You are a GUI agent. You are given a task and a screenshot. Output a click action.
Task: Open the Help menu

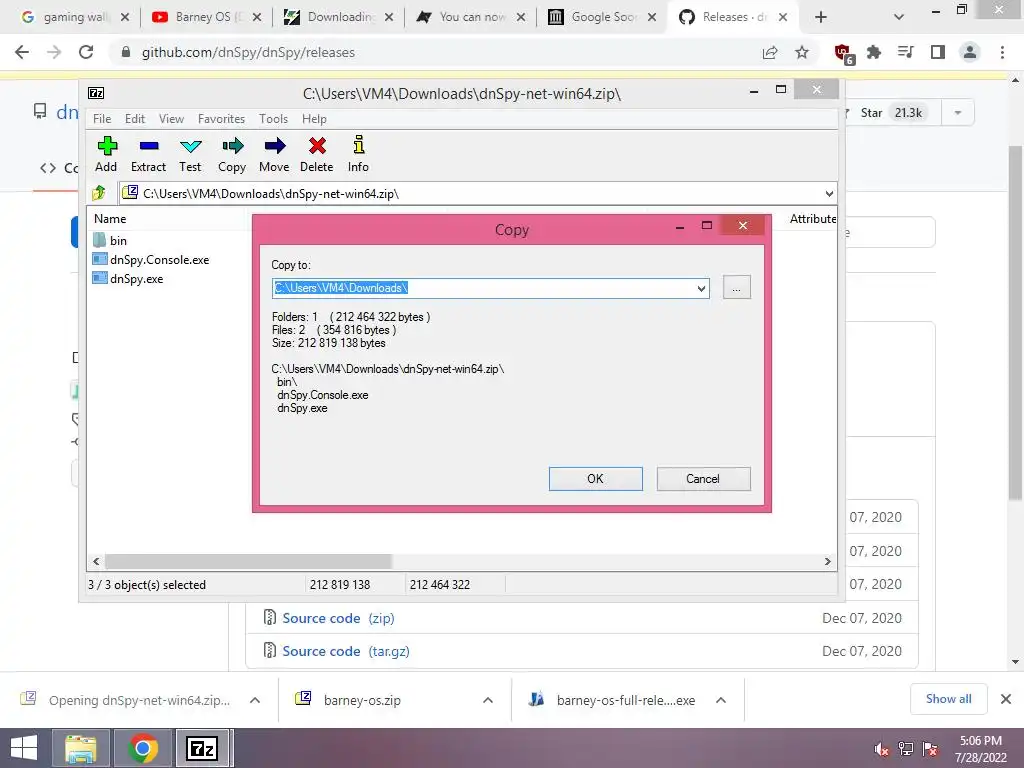(x=314, y=119)
